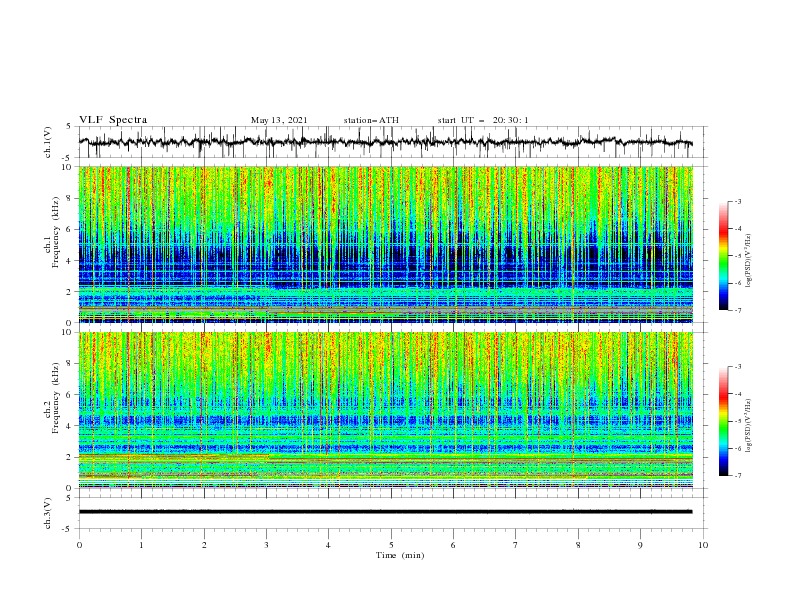792x612 pixels.
Task: Click the "-3" tick on ch.2 color bar
Action: click(738, 367)
